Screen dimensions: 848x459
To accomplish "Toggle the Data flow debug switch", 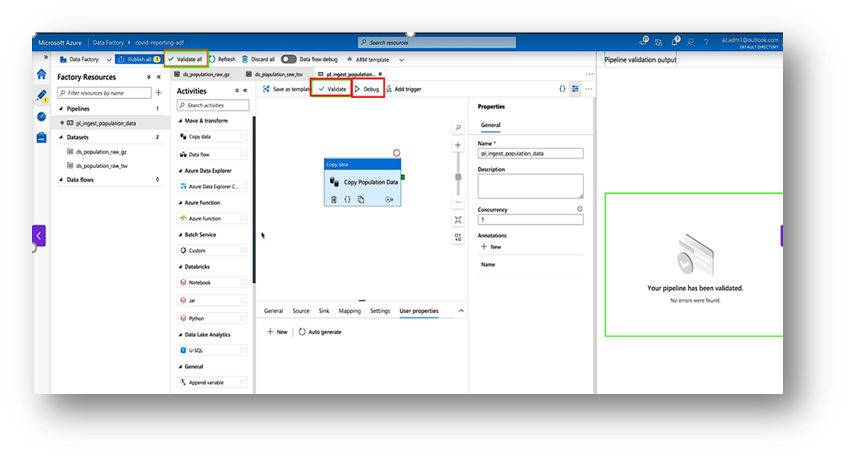I will (x=289, y=59).
